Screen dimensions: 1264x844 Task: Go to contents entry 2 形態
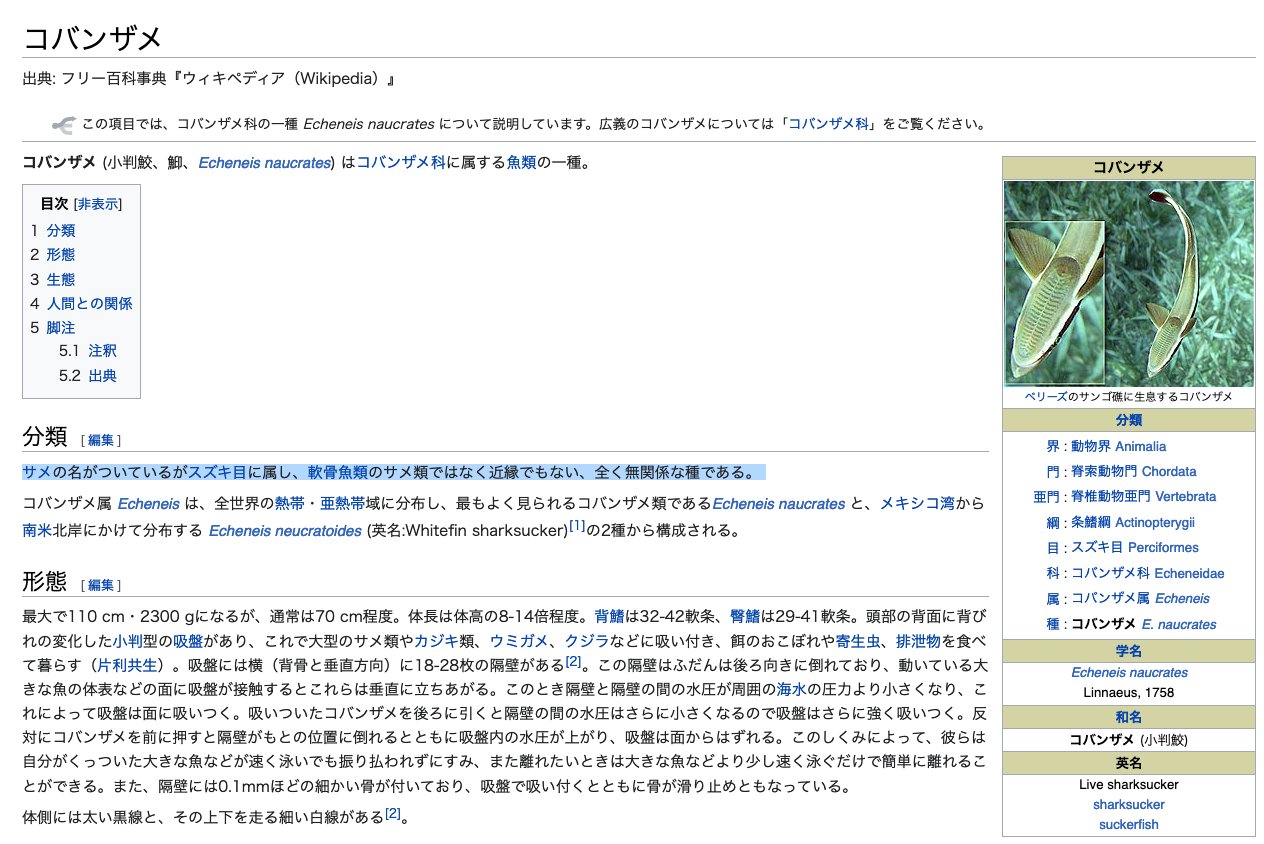click(60, 255)
